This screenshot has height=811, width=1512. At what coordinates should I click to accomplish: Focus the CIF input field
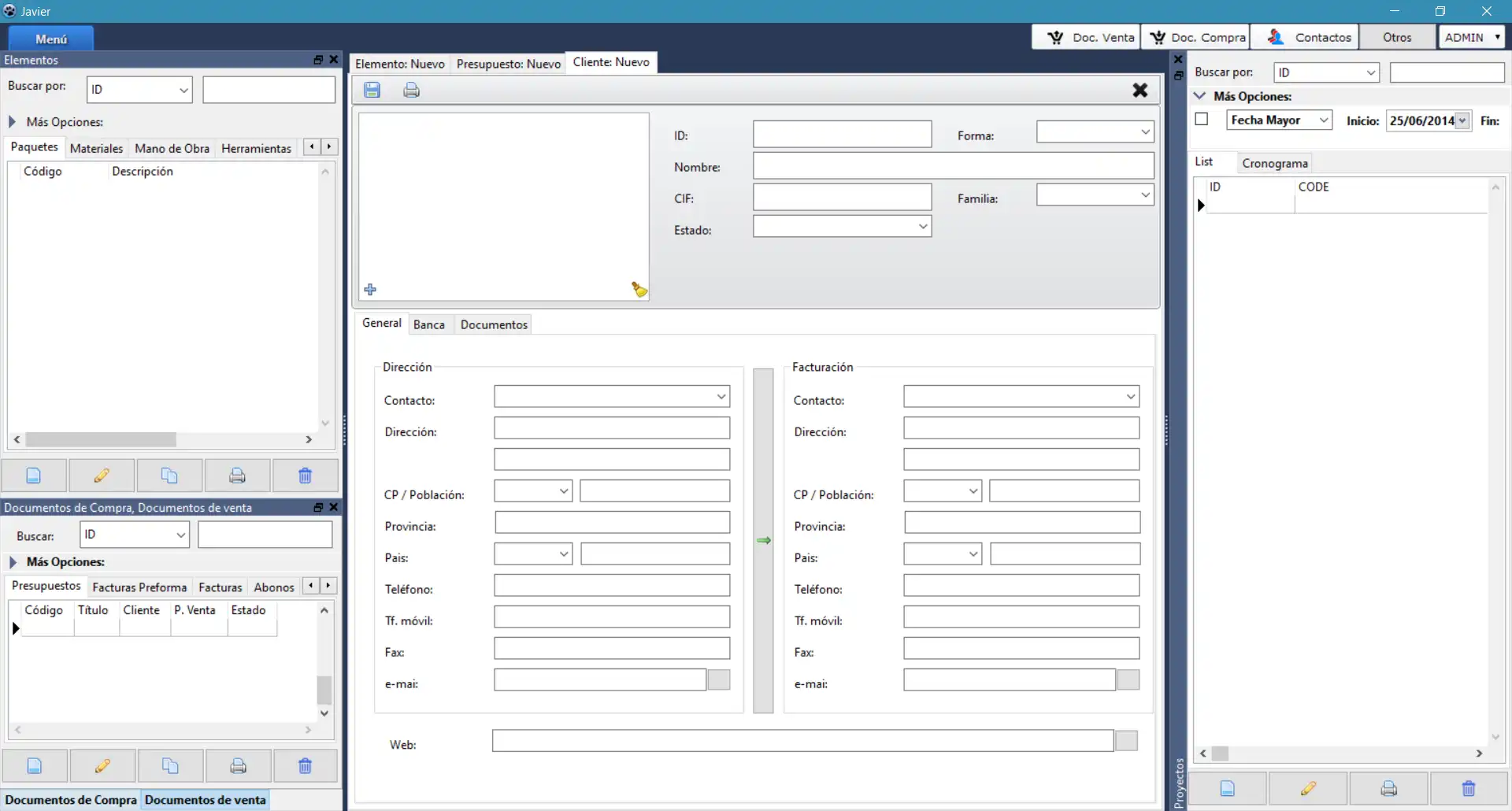[x=843, y=197]
